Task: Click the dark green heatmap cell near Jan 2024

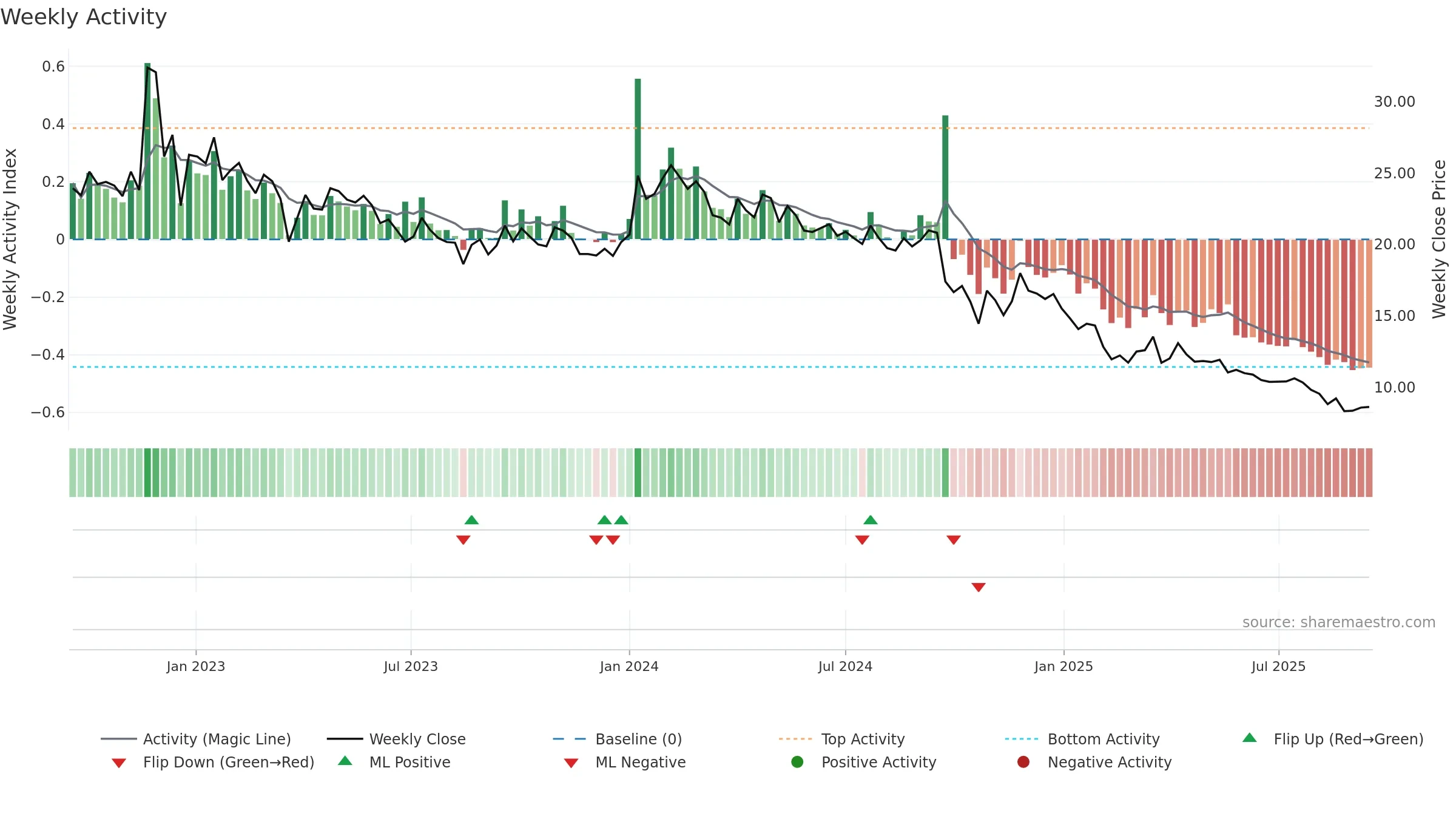Action: 638,473
